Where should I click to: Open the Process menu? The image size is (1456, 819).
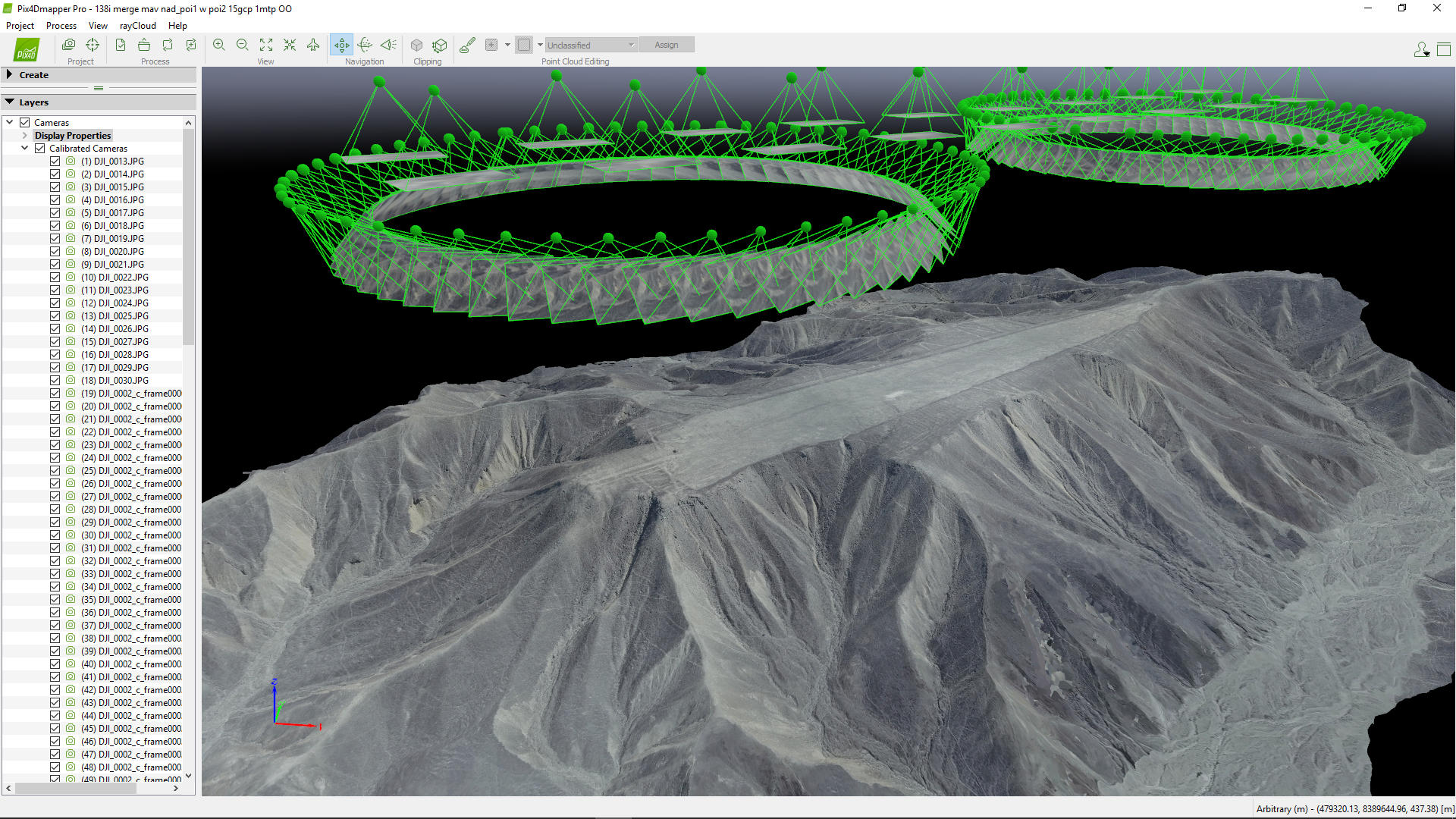61,25
